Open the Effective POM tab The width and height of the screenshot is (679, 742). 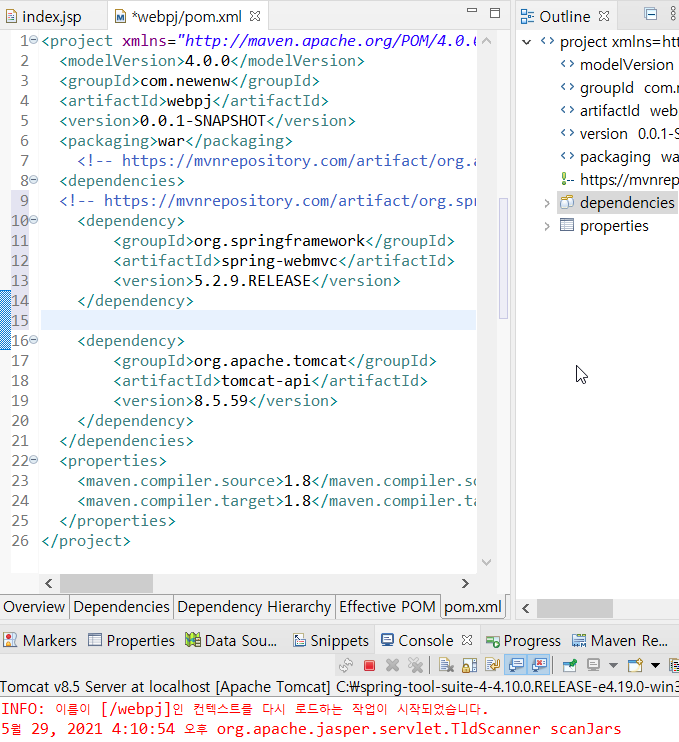pyautogui.click(x=388, y=607)
